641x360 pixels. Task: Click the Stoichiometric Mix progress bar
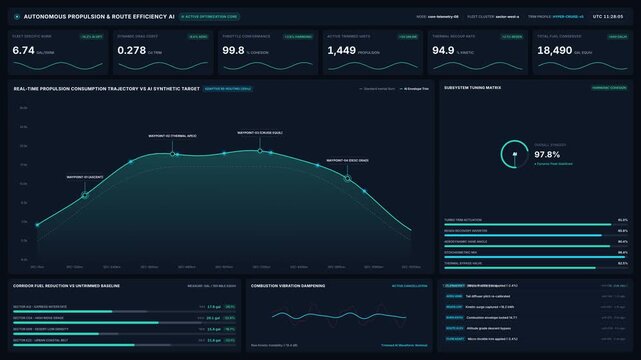coord(536,257)
